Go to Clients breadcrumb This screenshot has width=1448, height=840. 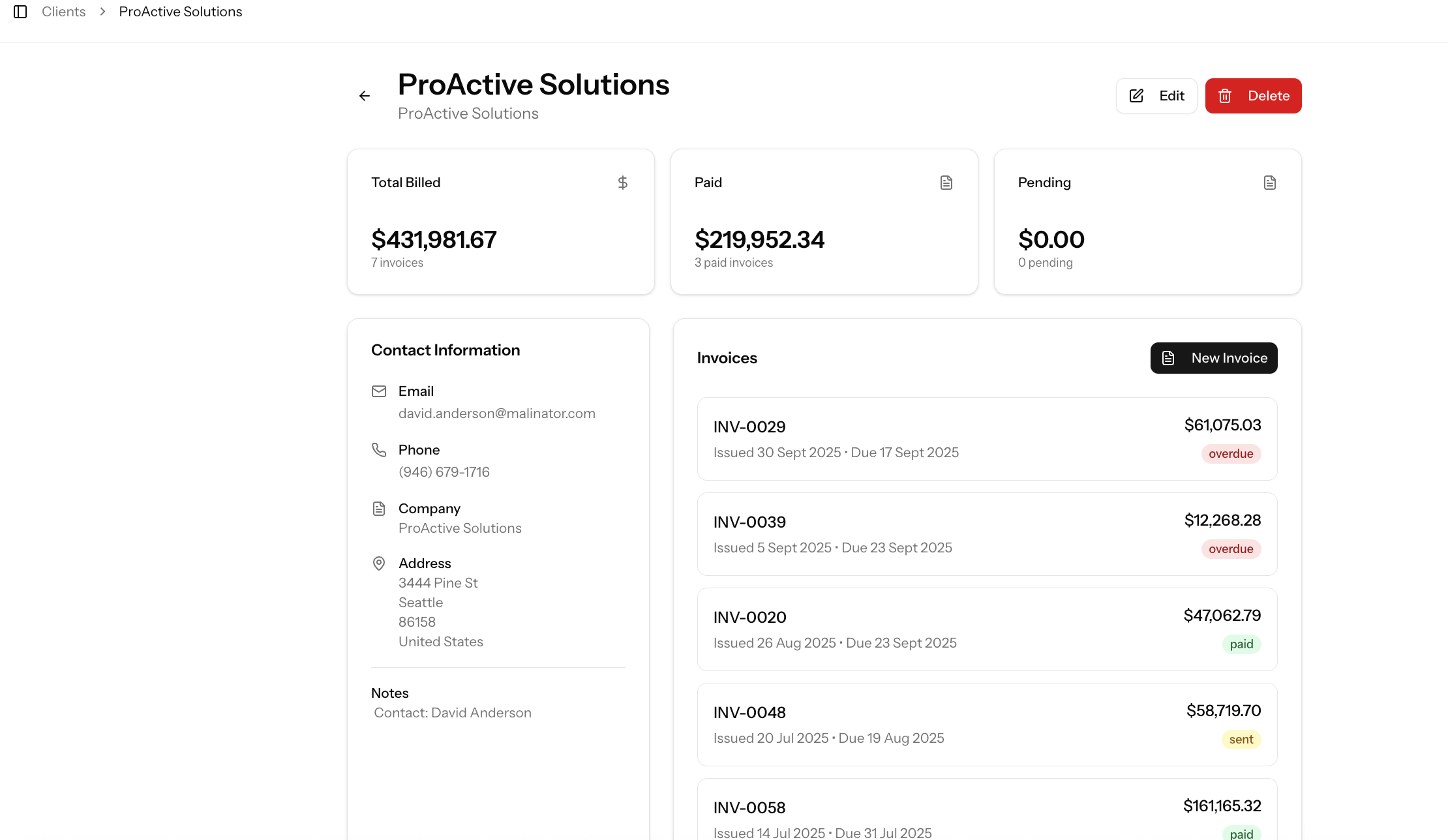tap(64, 12)
